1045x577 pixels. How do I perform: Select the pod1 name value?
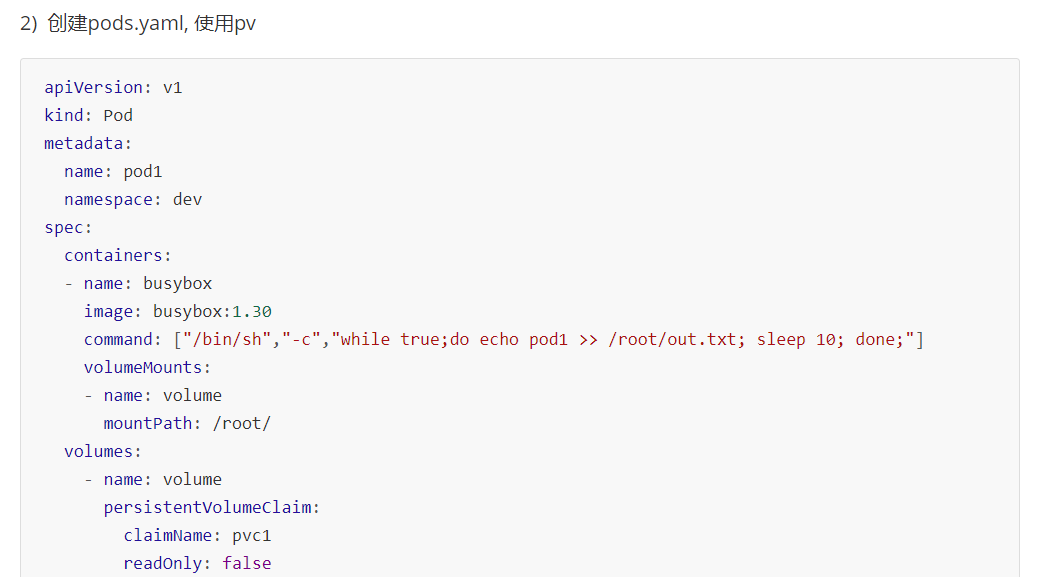[143, 171]
